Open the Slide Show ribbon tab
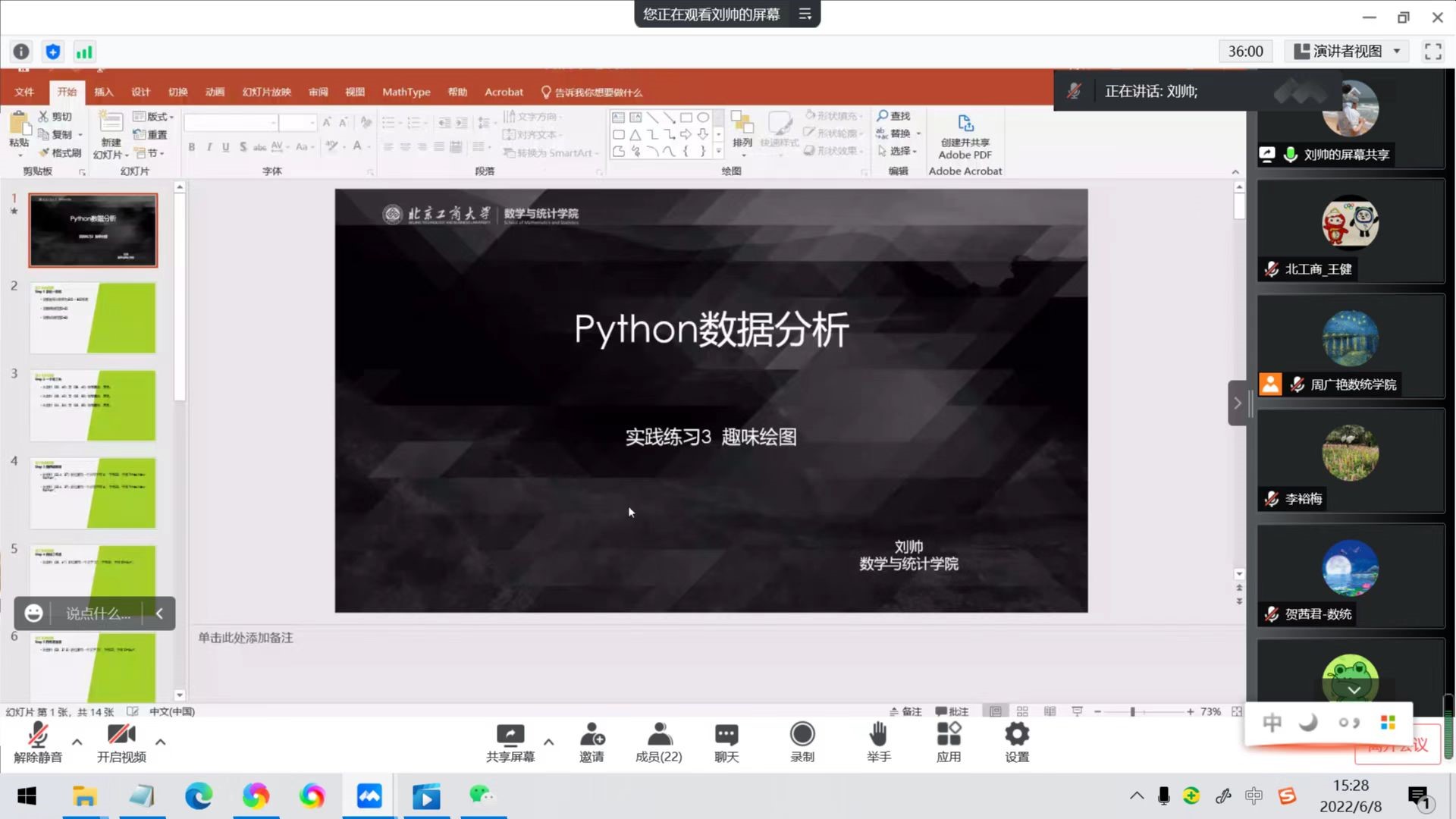This screenshot has width=1456, height=819. tap(266, 92)
